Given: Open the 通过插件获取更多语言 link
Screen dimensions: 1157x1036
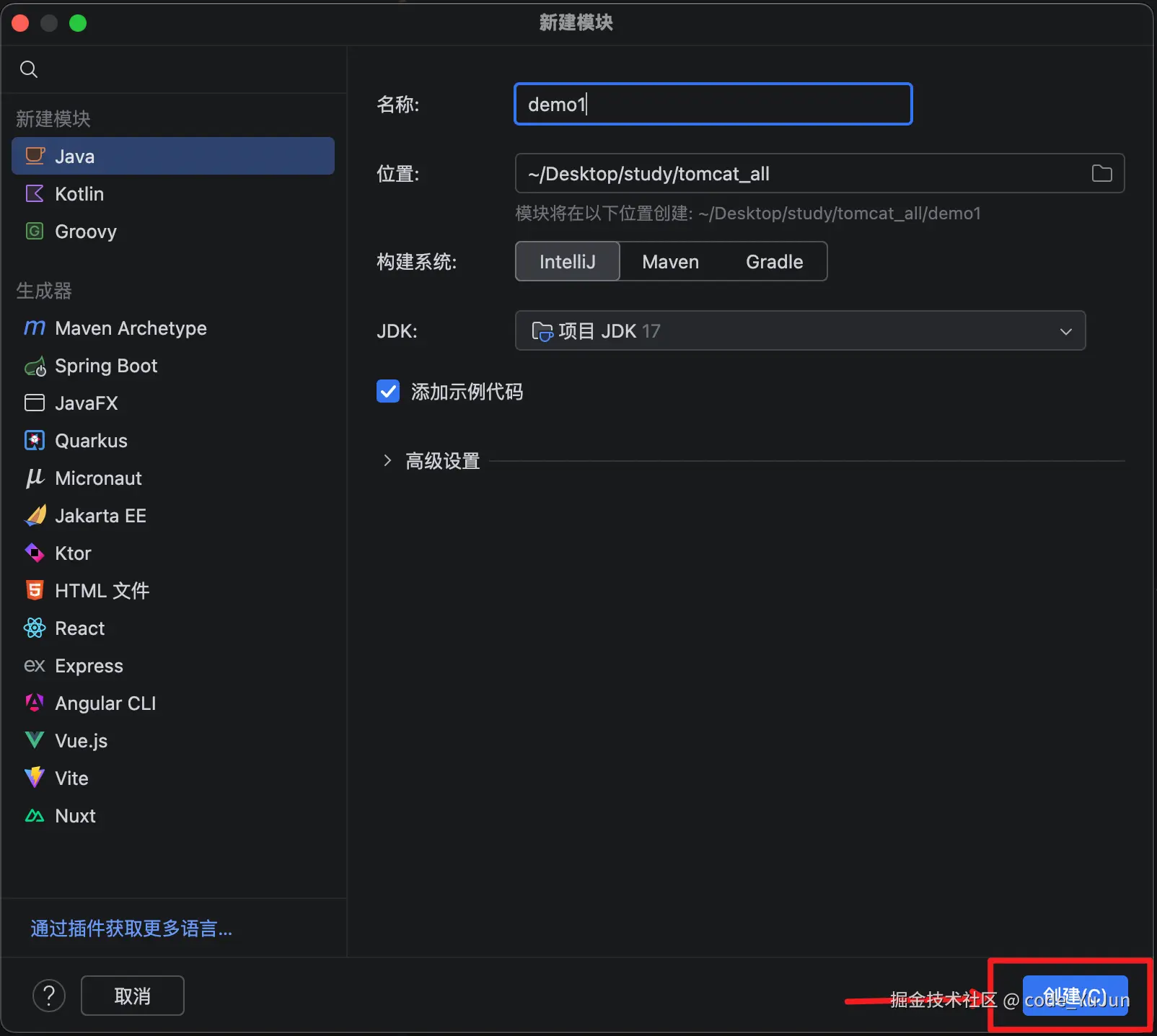Looking at the screenshot, I should 131,929.
